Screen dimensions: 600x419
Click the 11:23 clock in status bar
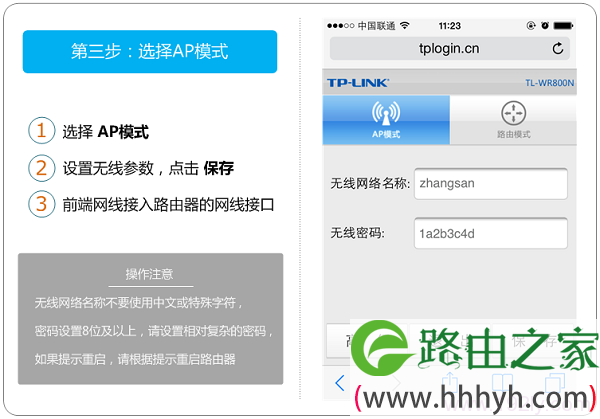tap(450, 26)
